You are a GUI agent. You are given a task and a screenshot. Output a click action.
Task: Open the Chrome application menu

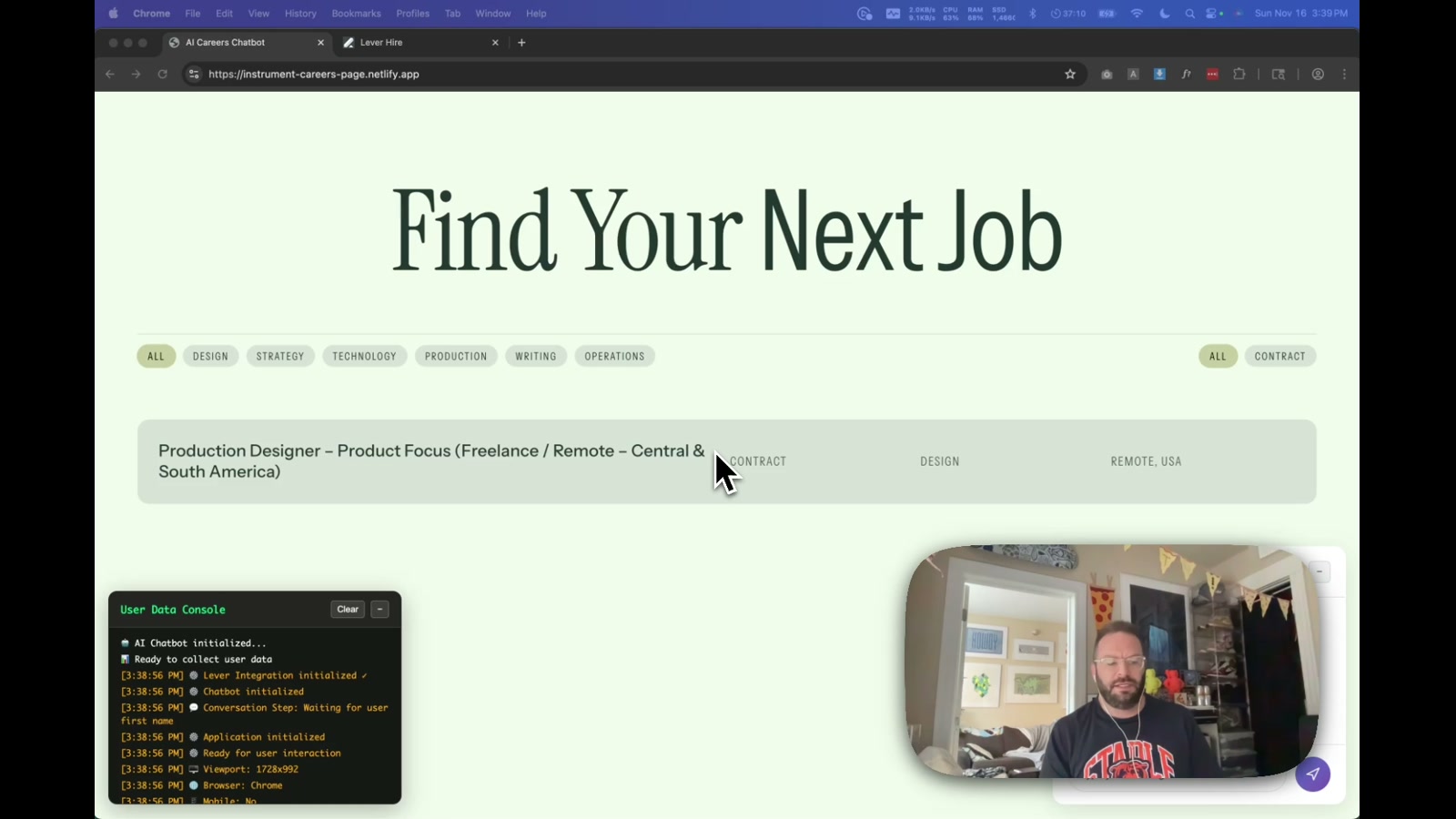click(151, 14)
